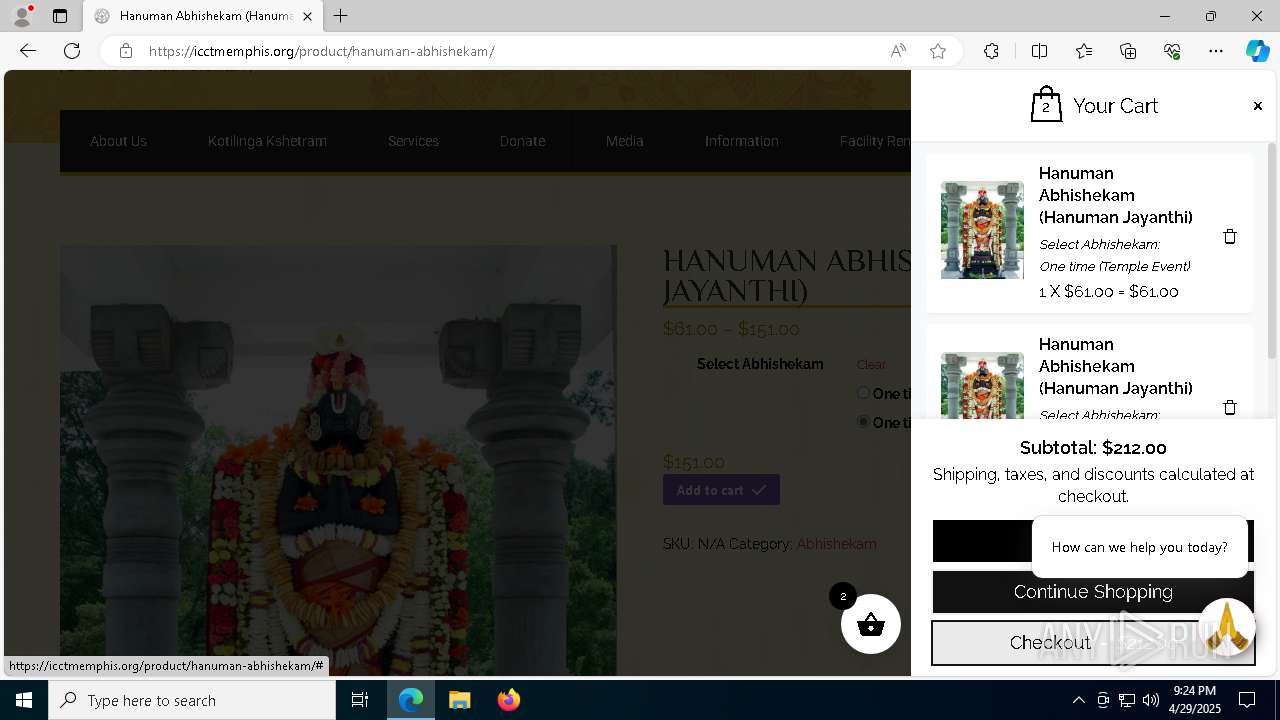Click Add to cart button
The image size is (1280, 720).
pos(721,490)
